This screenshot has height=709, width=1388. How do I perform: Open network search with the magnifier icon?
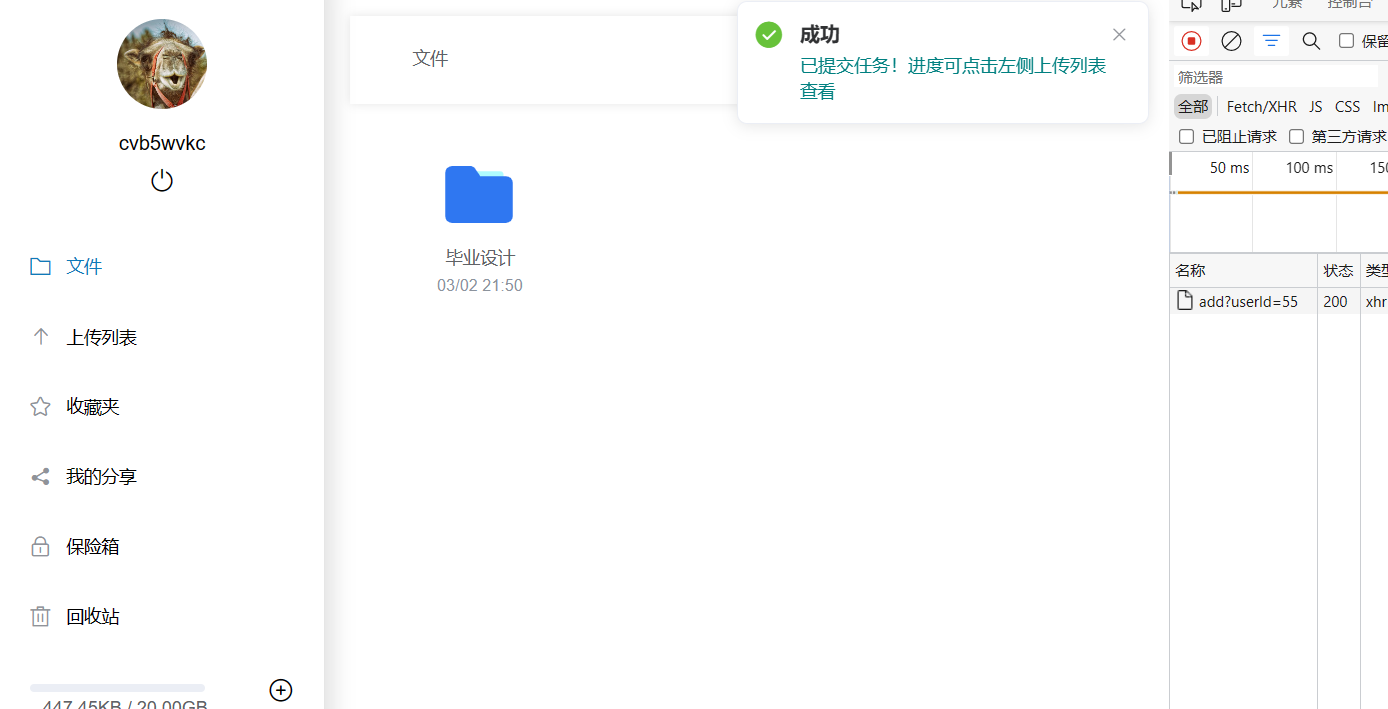(1311, 41)
